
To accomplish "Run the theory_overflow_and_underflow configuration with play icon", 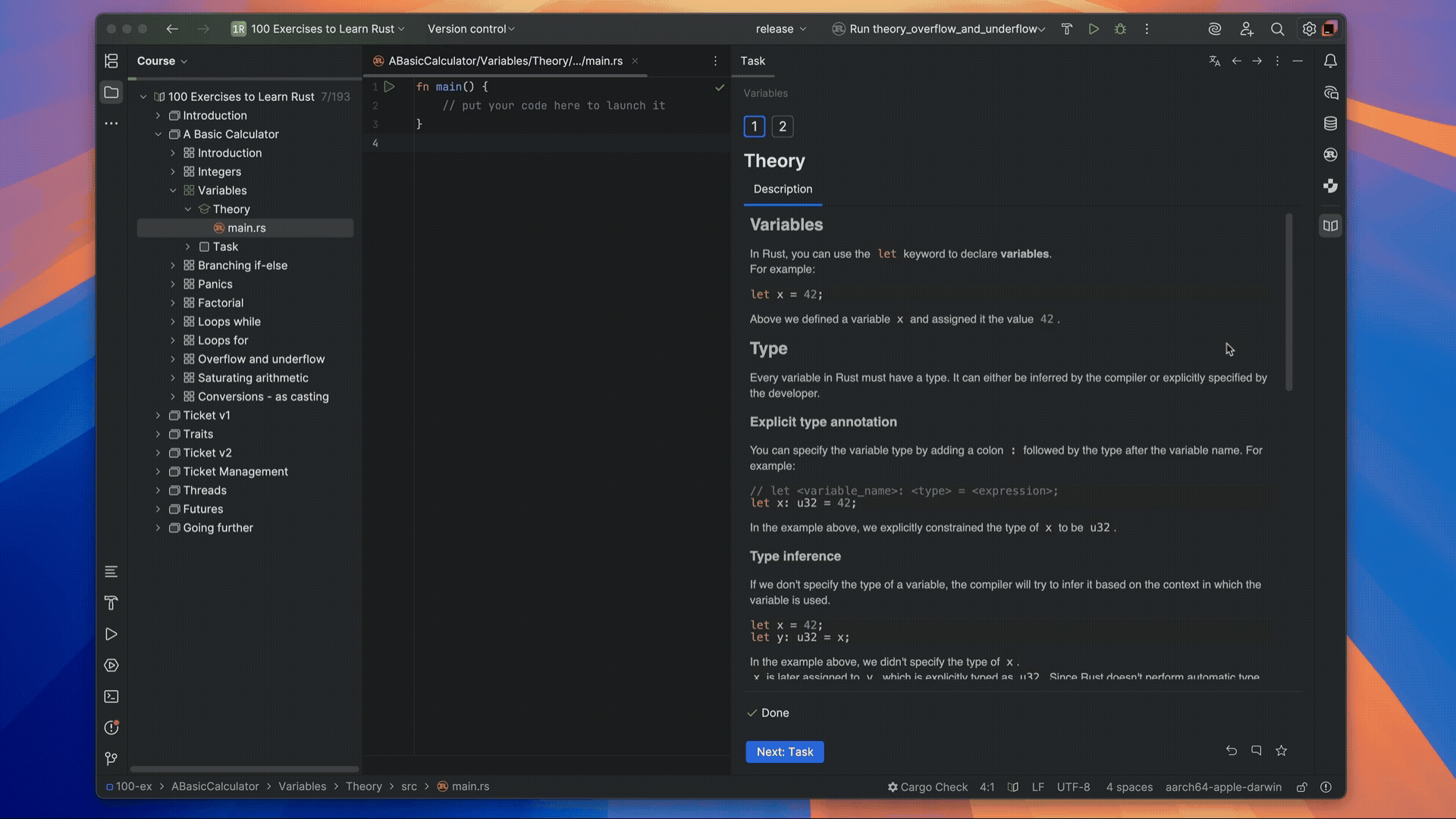I will [x=1094, y=29].
